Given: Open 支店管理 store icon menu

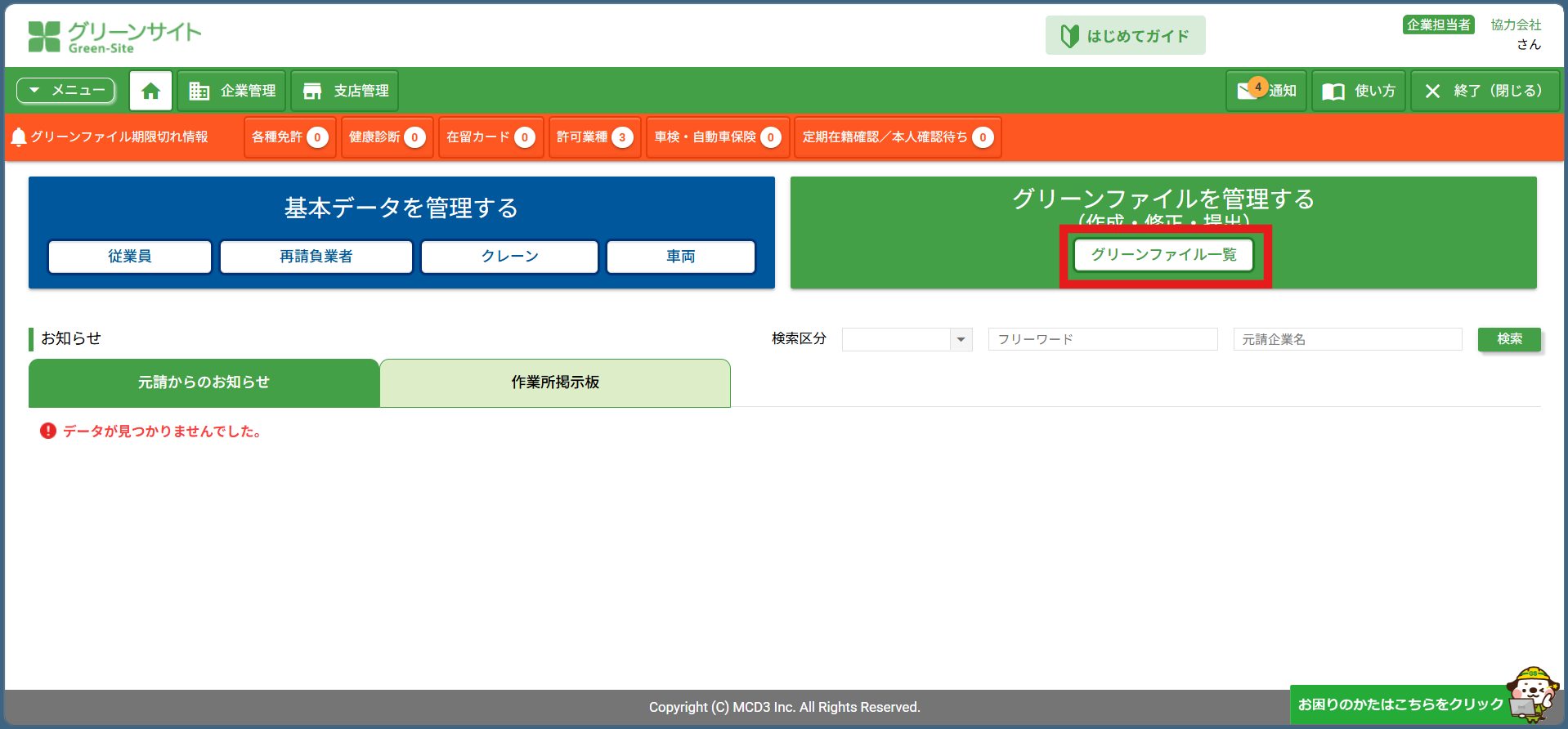Looking at the screenshot, I should [312, 91].
